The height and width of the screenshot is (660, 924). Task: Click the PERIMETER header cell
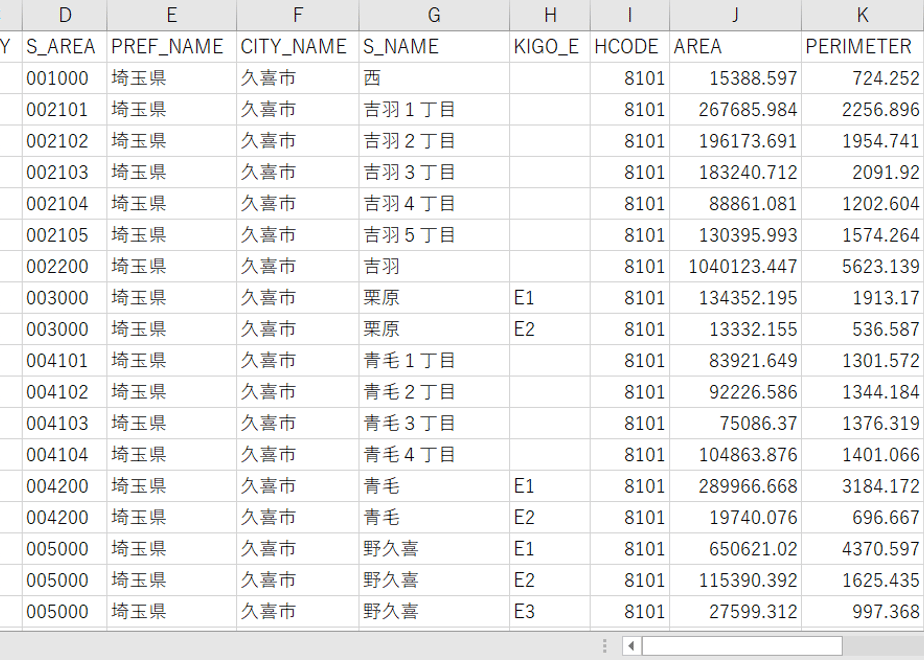click(863, 47)
